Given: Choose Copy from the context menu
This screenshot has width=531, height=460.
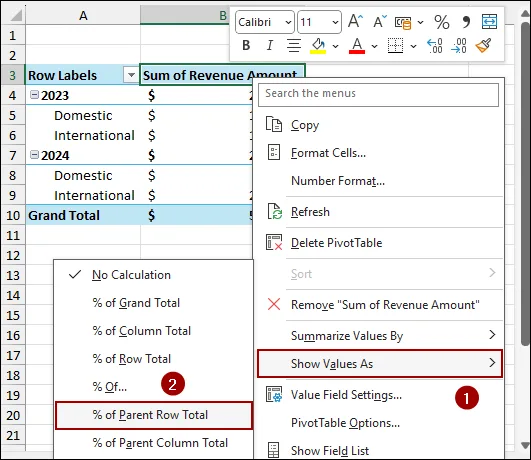Looking at the screenshot, I should coord(379,125).
